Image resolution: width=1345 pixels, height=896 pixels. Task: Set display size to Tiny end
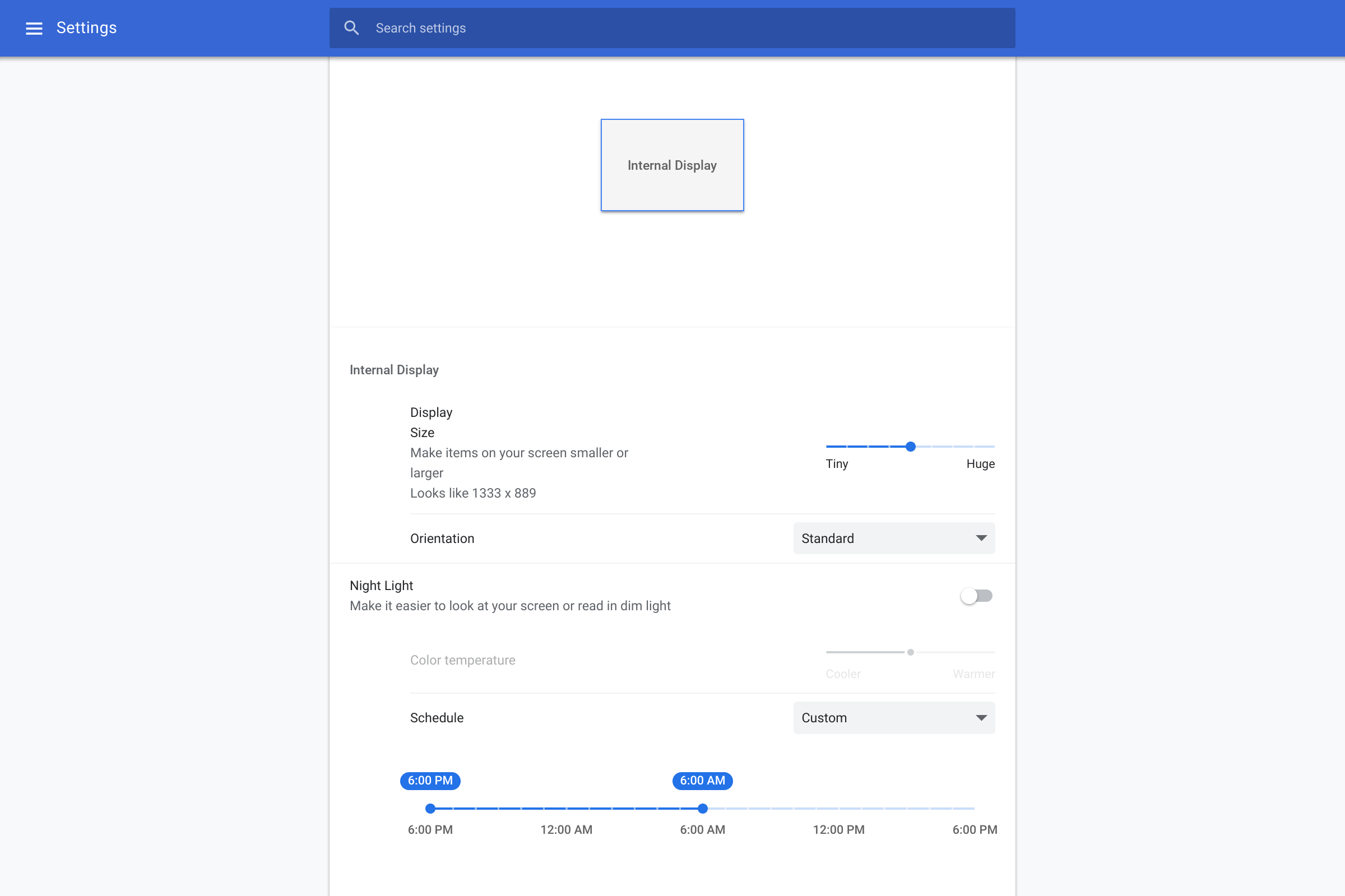pyautogui.click(x=827, y=446)
